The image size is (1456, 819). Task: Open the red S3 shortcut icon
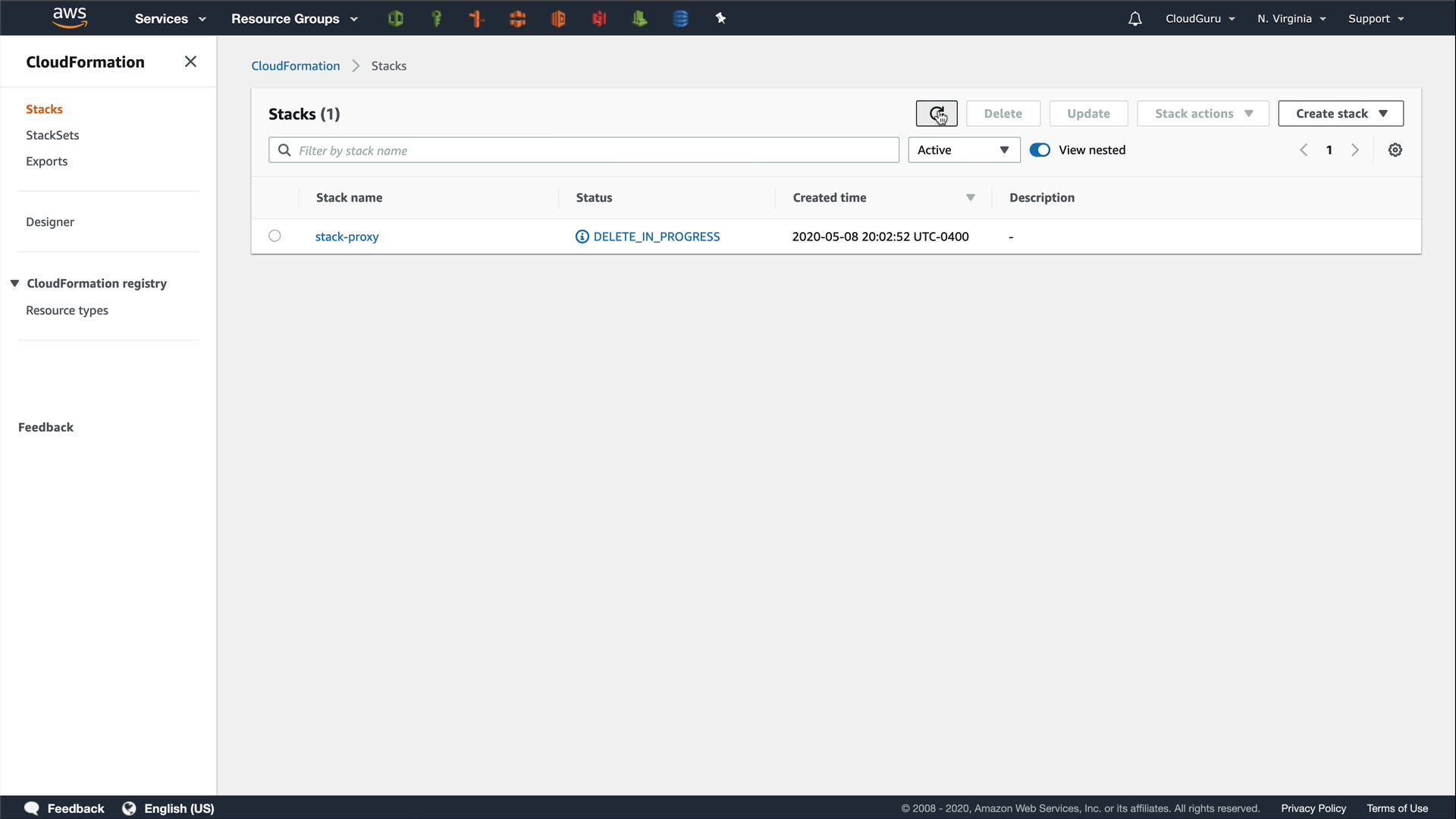pos(599,19)
